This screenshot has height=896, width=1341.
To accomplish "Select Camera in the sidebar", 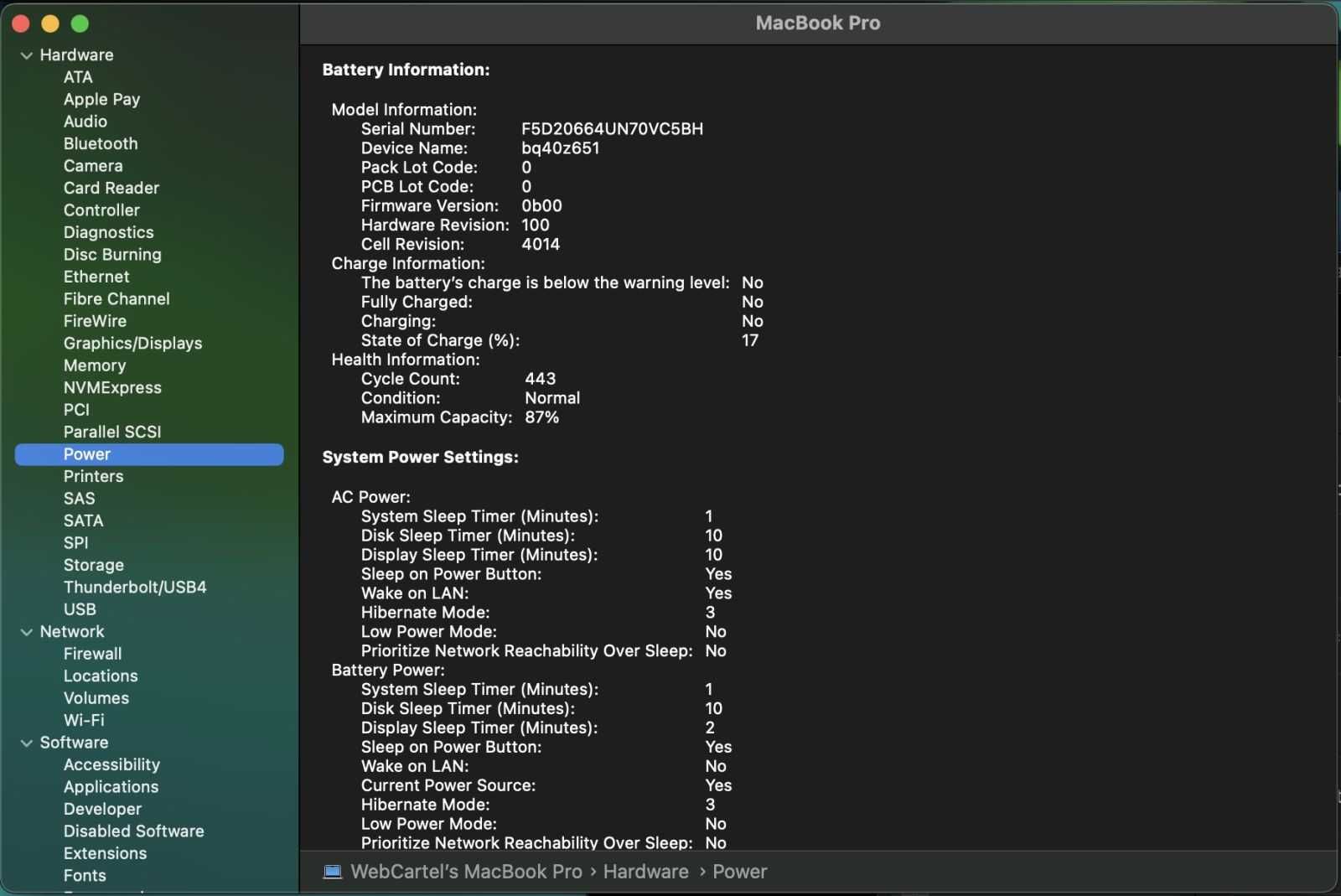I will click(93, 166).
